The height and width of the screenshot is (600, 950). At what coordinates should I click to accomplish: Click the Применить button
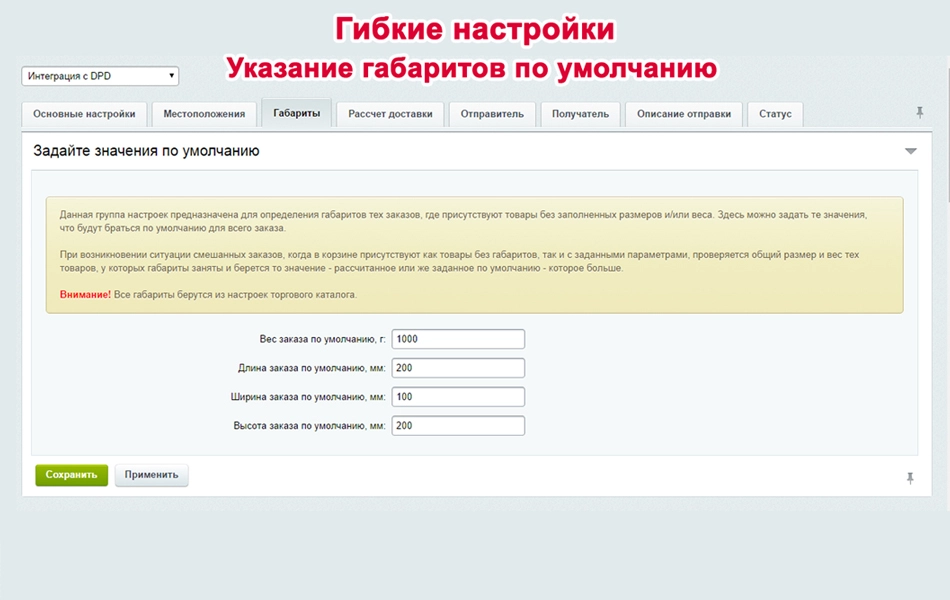click(x=151, y=475)
